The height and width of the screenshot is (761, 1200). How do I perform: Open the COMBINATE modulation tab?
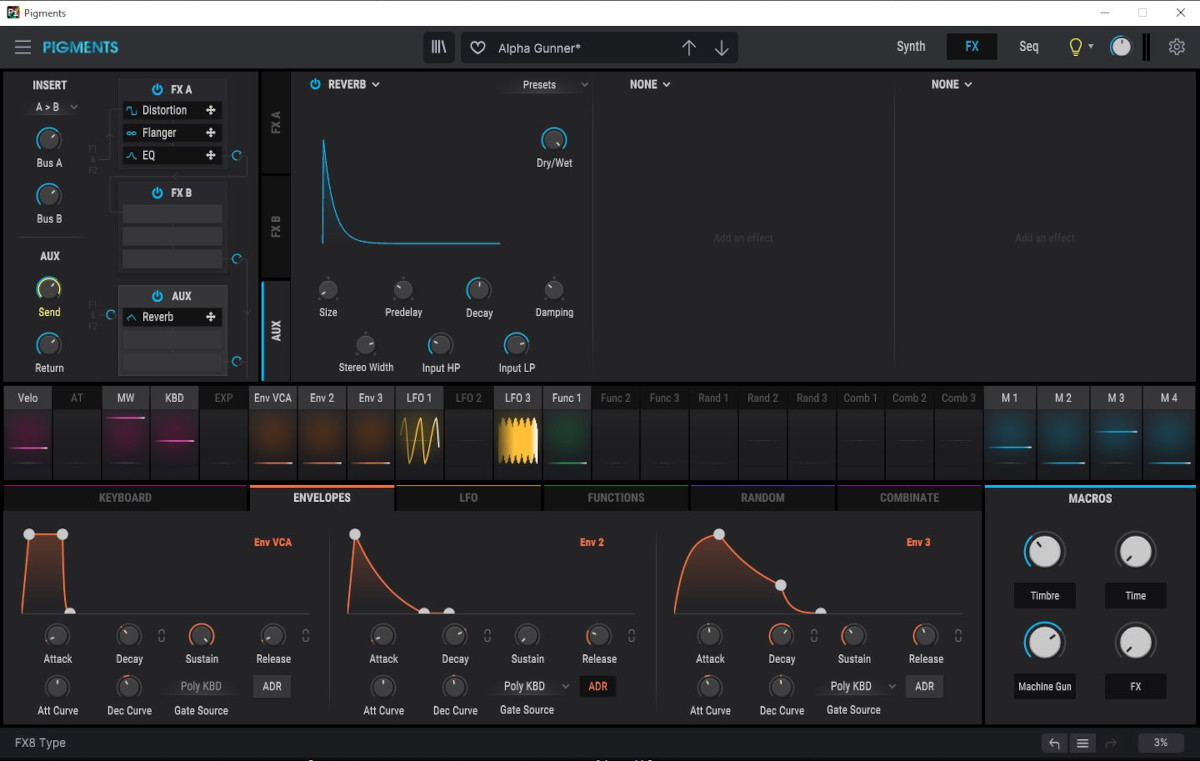coord(909,498)
